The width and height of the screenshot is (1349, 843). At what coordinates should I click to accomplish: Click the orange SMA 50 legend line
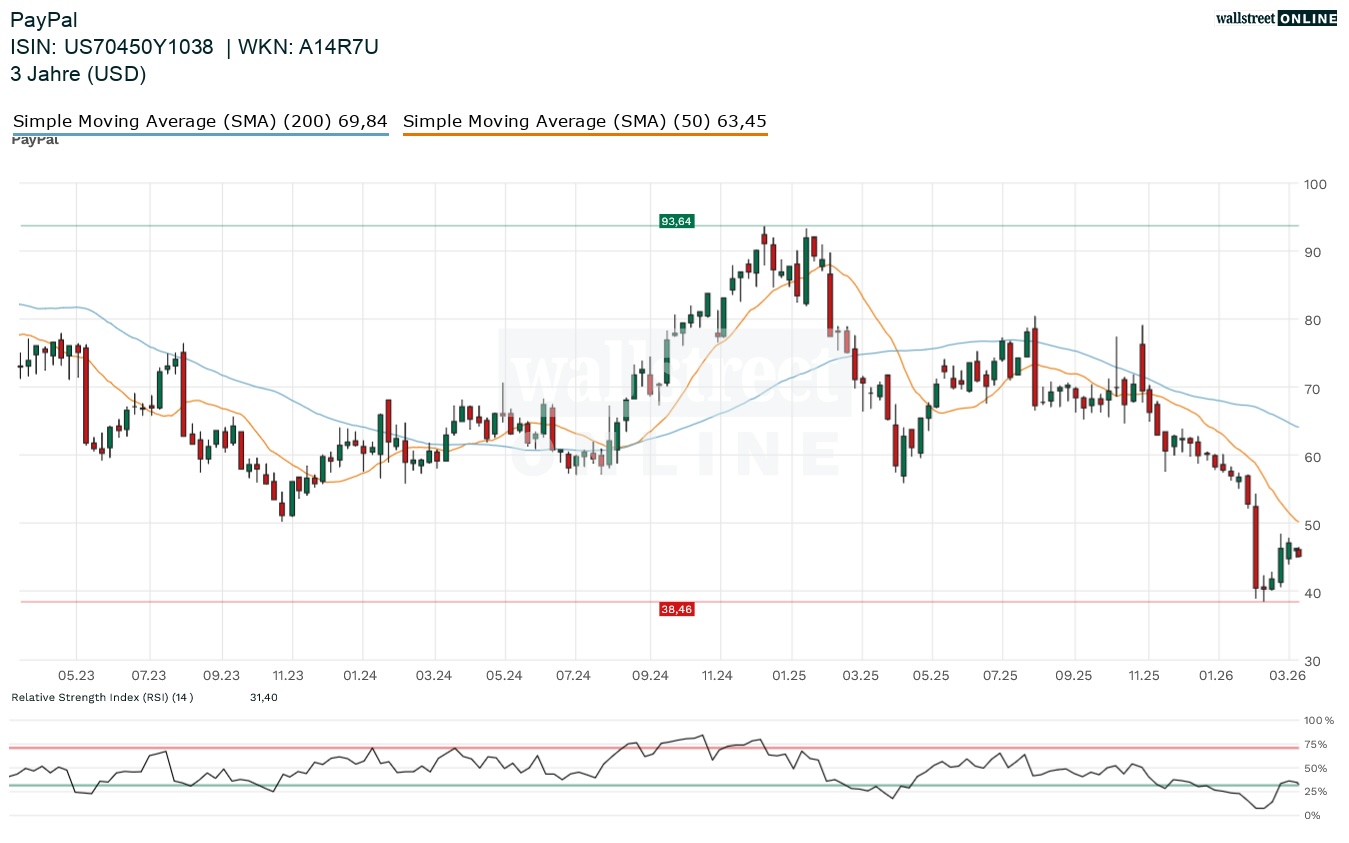[x=585, y=134]
